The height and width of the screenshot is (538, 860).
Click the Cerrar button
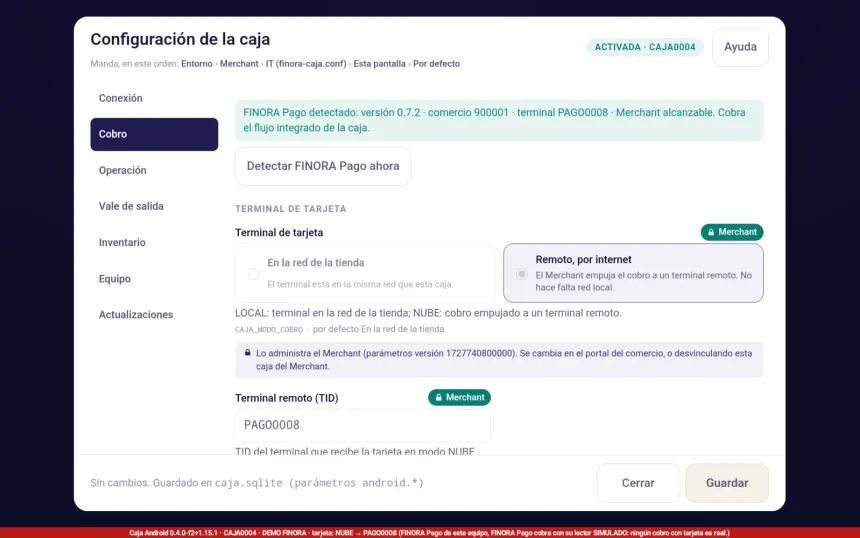(638, 483)
